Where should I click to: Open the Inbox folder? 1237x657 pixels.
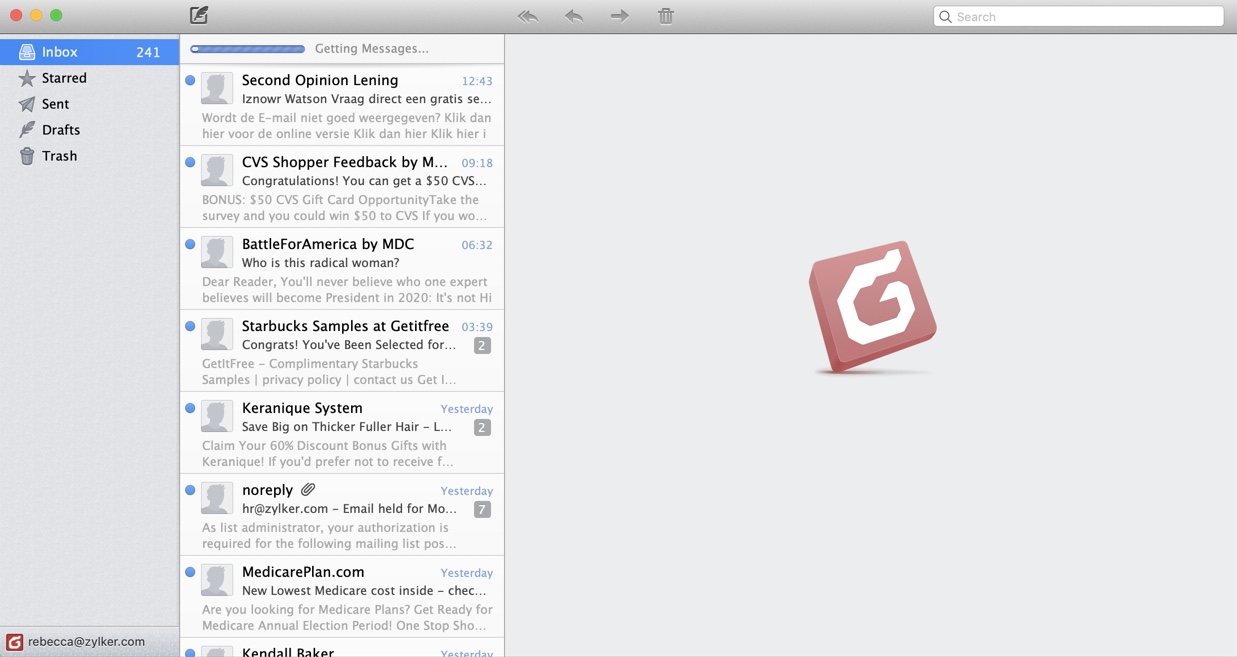point(90,52)
